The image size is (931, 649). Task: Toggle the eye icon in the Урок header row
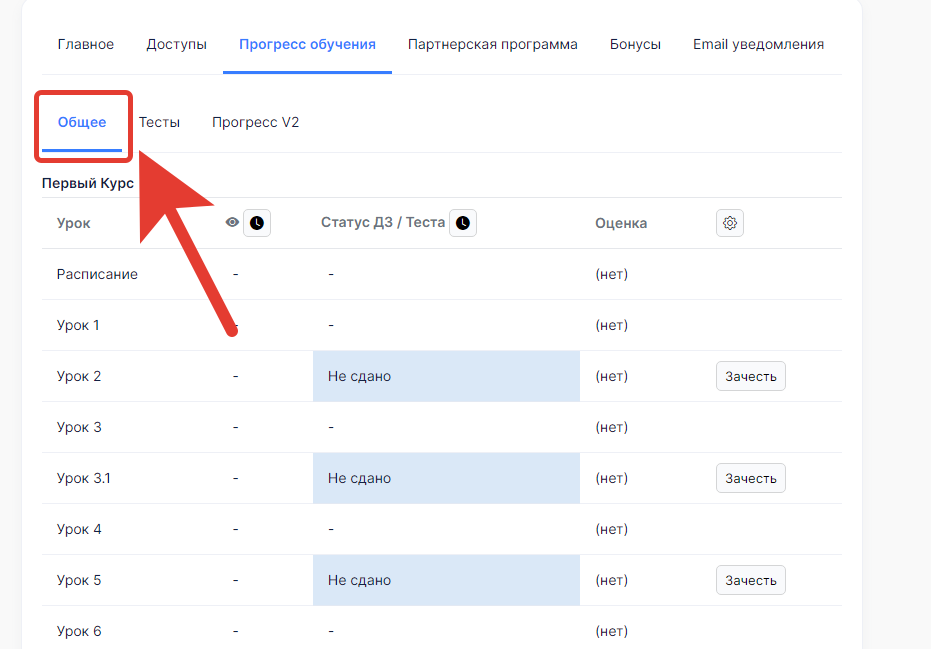[x=232, y=222]
